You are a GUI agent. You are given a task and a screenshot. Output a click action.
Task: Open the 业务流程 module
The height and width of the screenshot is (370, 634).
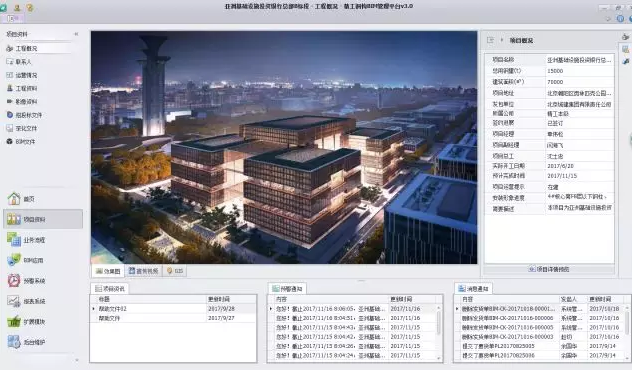(x=26, y=240)
